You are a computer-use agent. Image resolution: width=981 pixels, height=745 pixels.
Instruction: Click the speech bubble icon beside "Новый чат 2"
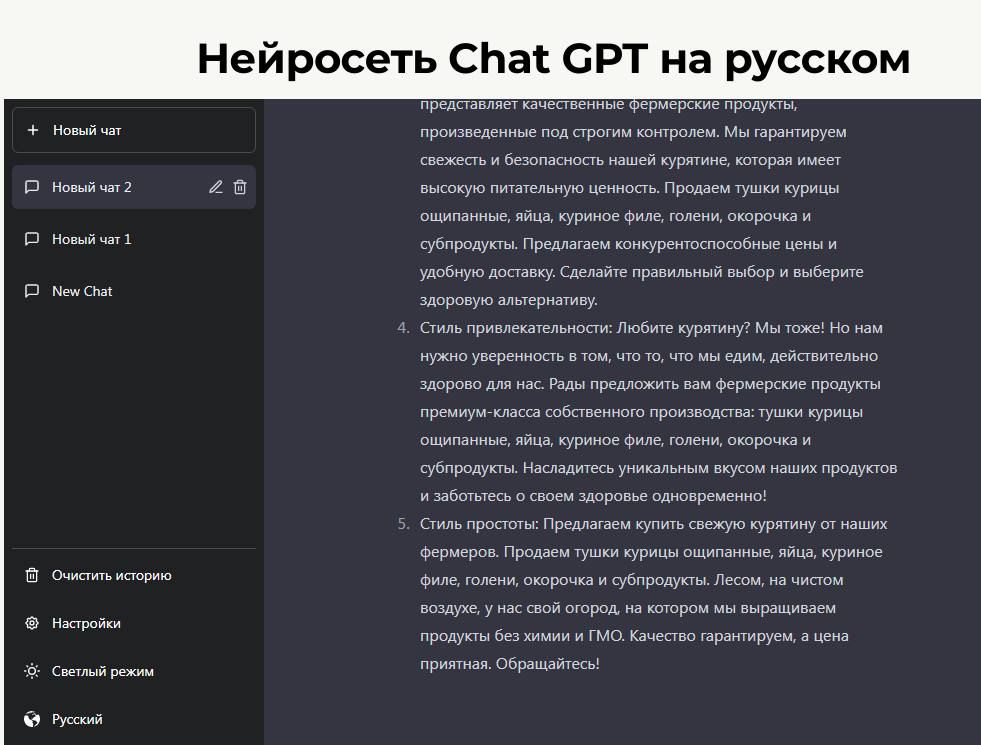32,187
